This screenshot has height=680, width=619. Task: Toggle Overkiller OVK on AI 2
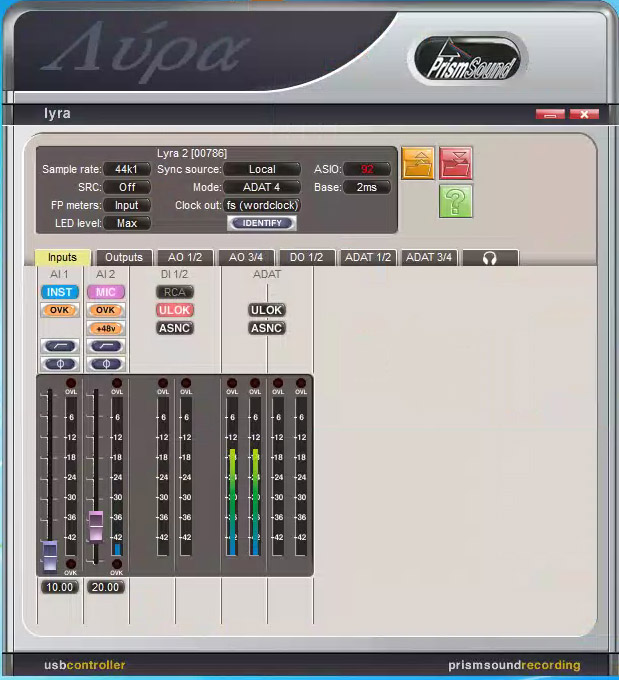click(106, 310)
